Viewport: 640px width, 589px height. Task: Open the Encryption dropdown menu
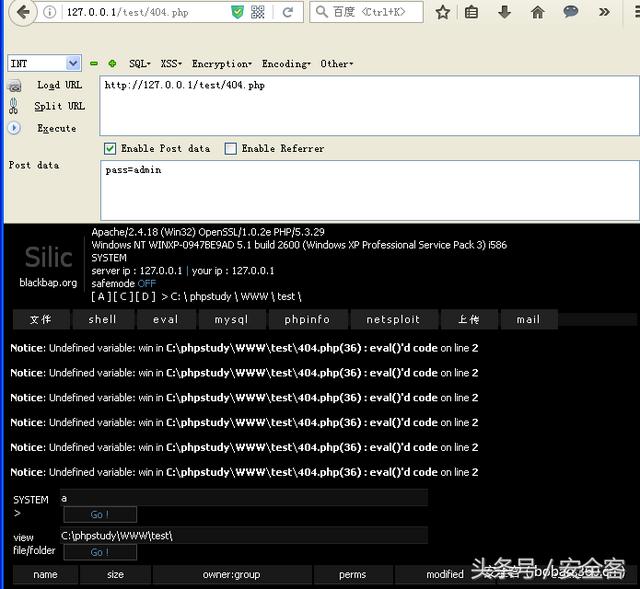(222, 64)
